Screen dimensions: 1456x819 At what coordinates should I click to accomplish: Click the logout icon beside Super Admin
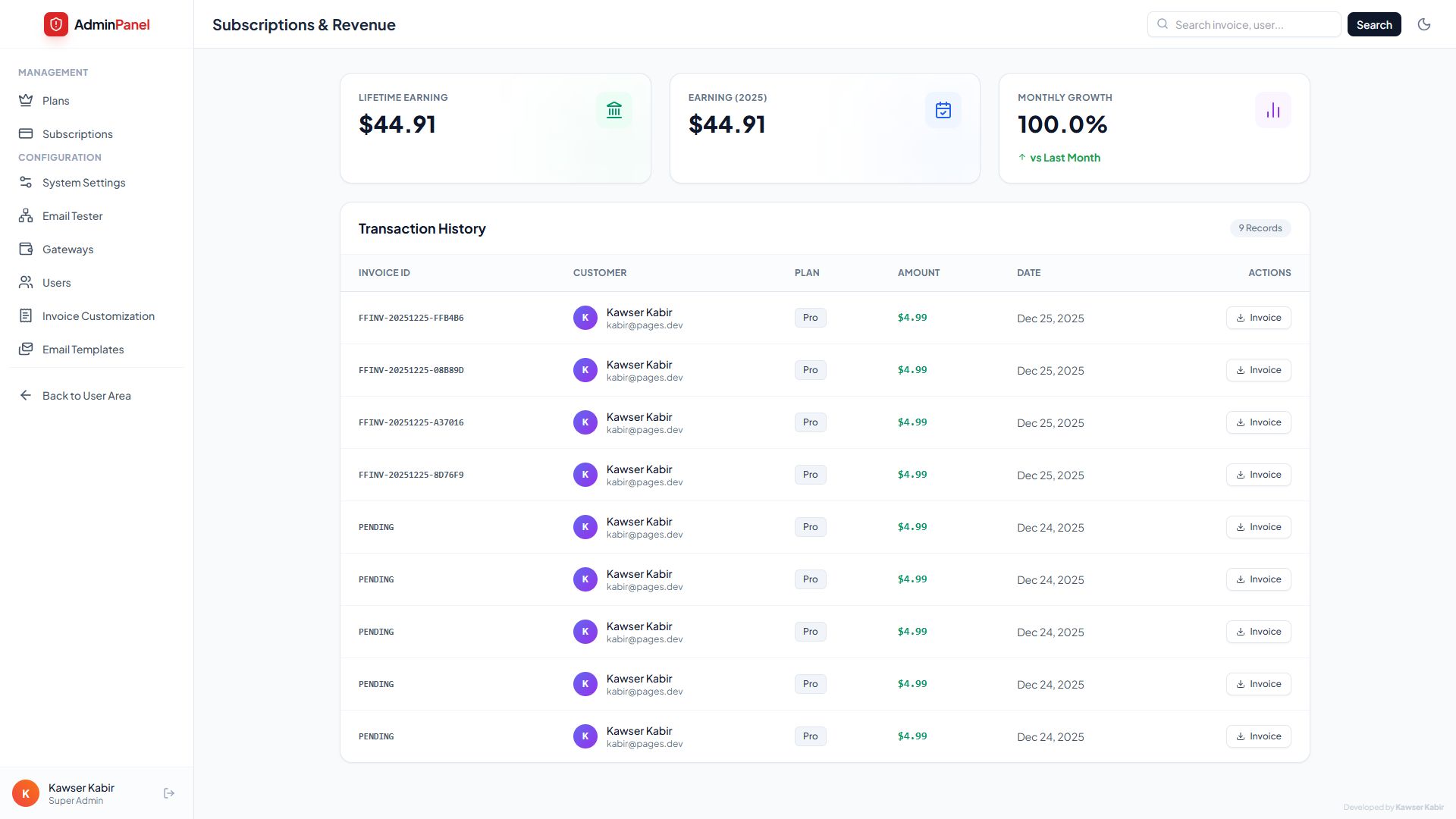tap(169, 793)
